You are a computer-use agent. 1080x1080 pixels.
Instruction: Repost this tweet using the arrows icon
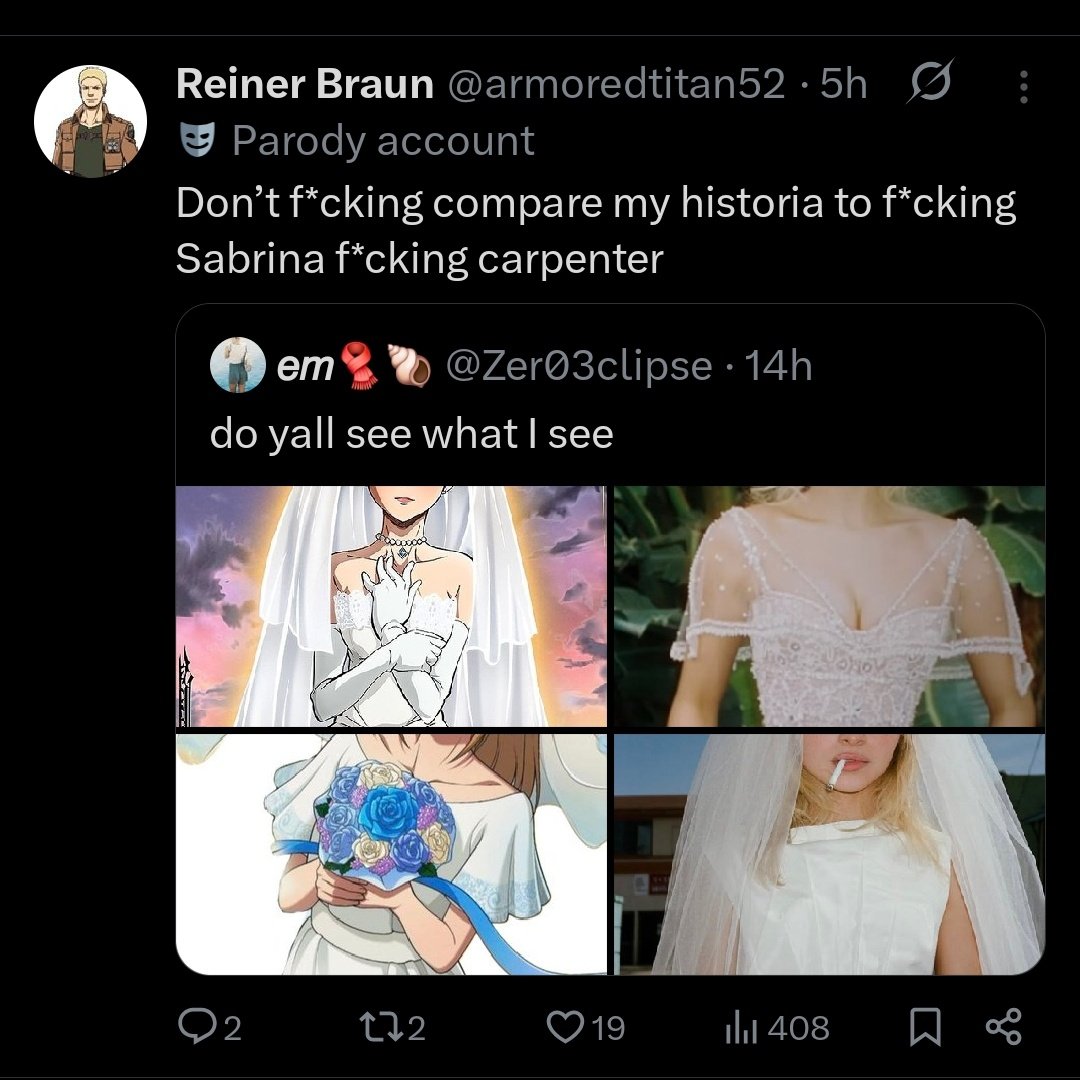coord(381,1027)
